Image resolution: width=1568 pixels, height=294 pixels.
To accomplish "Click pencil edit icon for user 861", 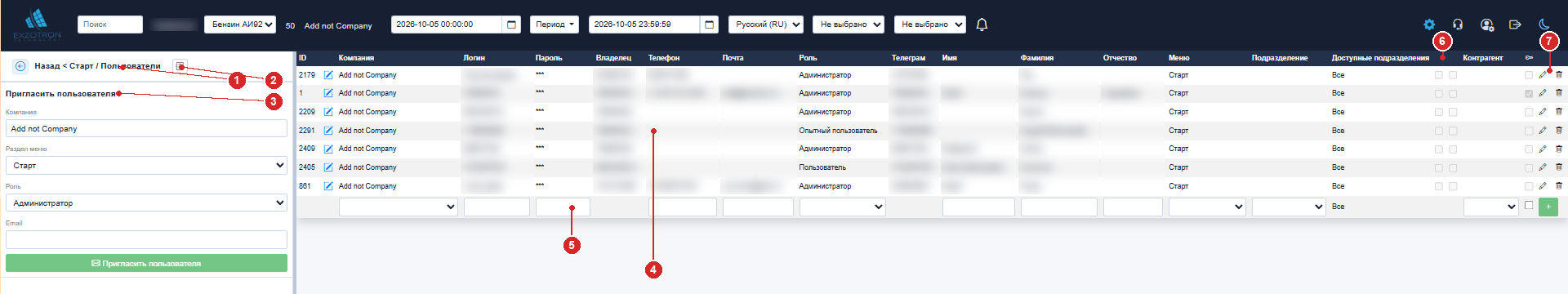I will 1543,186.
